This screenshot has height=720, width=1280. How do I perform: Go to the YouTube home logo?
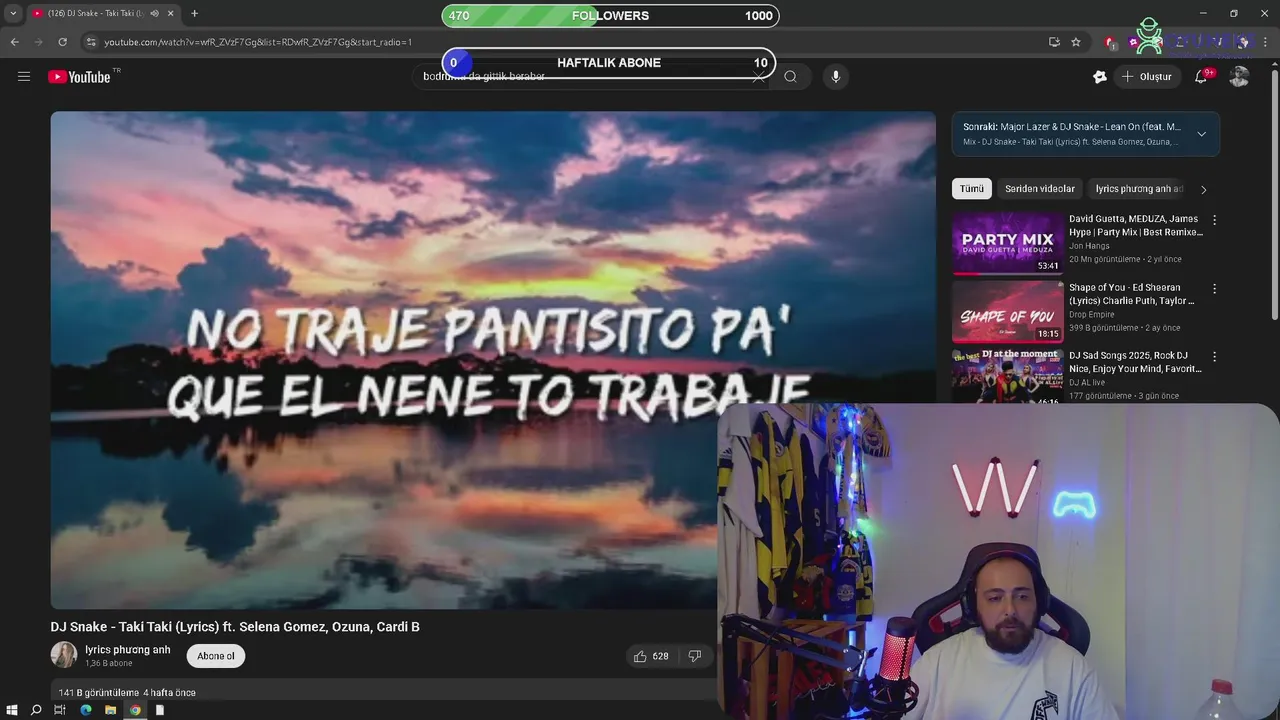click(x=79, y=77)
